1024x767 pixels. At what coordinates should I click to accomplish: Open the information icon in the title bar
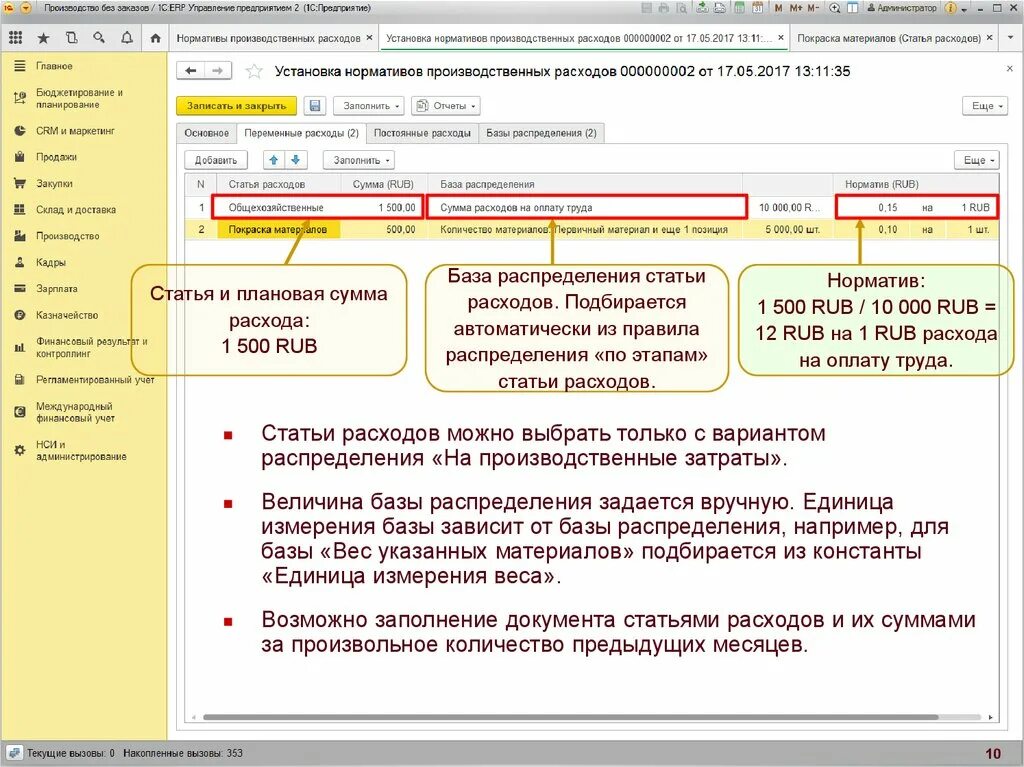(950, 8)
